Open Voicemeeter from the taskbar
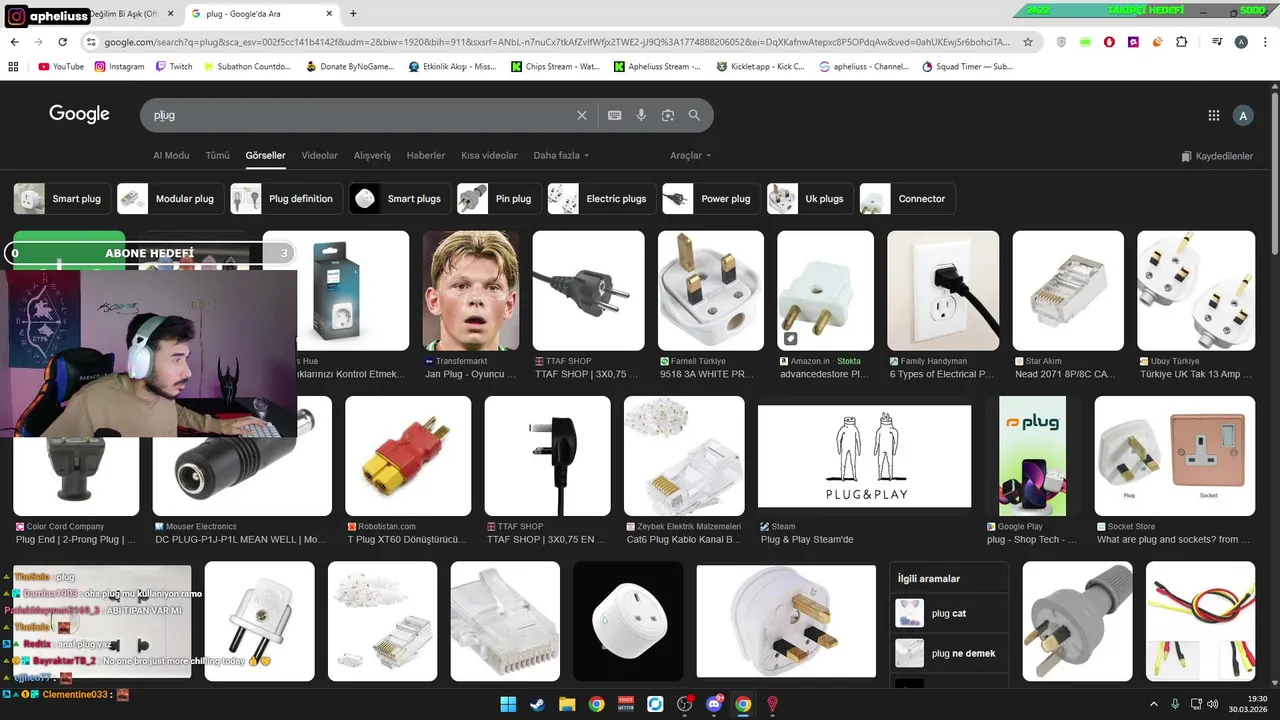 [625, 704]
